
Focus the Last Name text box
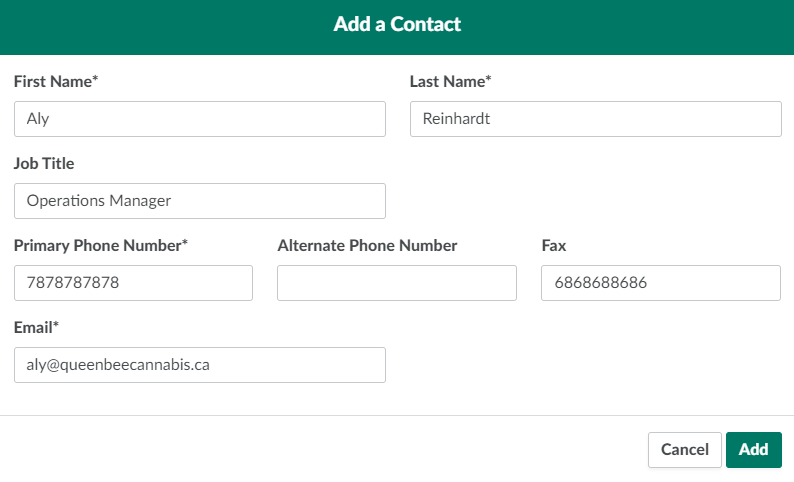596,119
